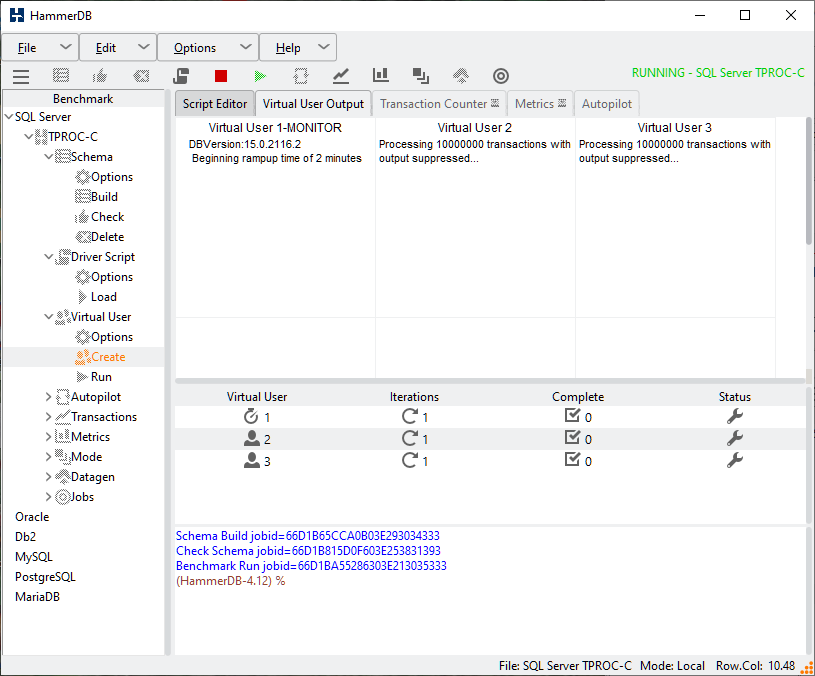Select the PostgreSQL database entry
The width and height of the screenshot is (815, 676).
(45, 577)
